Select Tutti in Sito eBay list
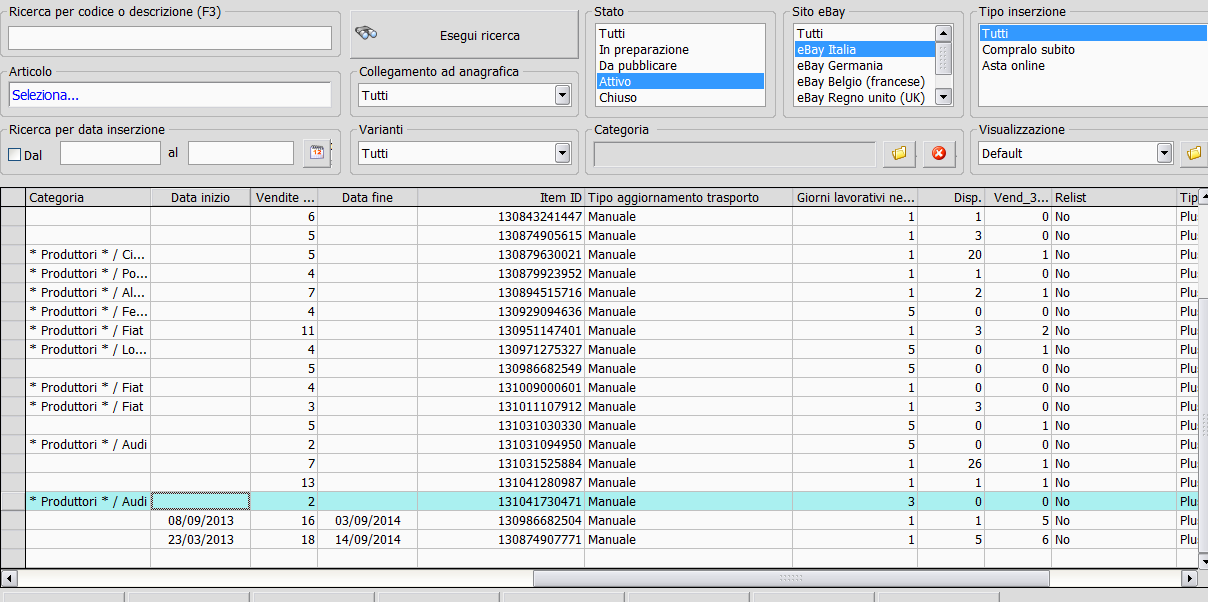This screenshot has width=1208, height=602. coord(864,33)
